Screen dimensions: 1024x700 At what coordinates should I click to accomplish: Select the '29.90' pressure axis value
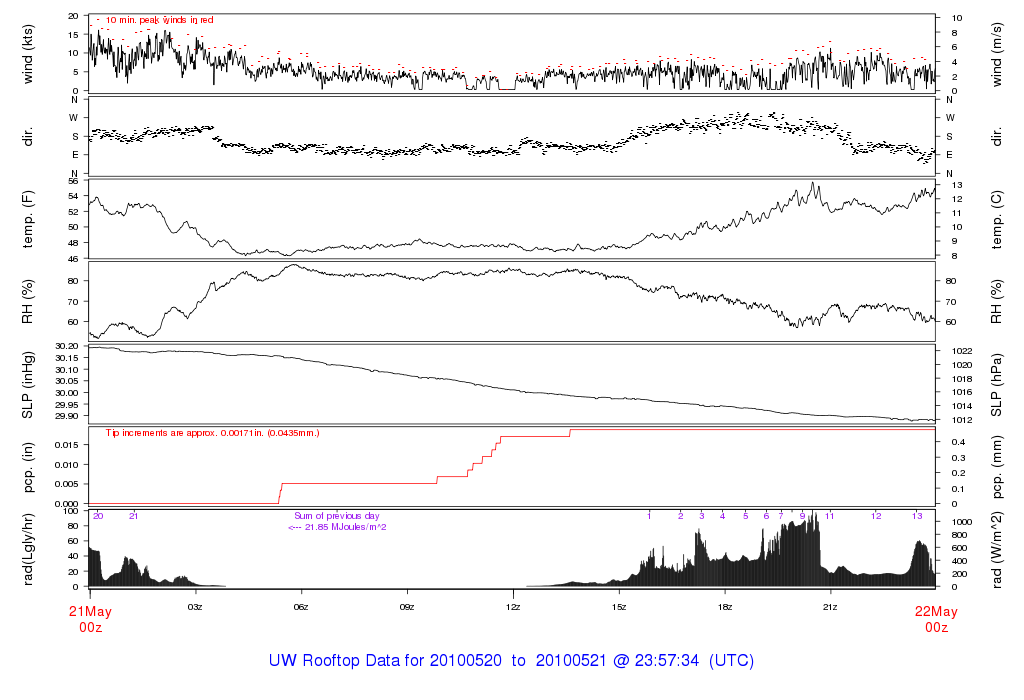[x=68, y=416]
